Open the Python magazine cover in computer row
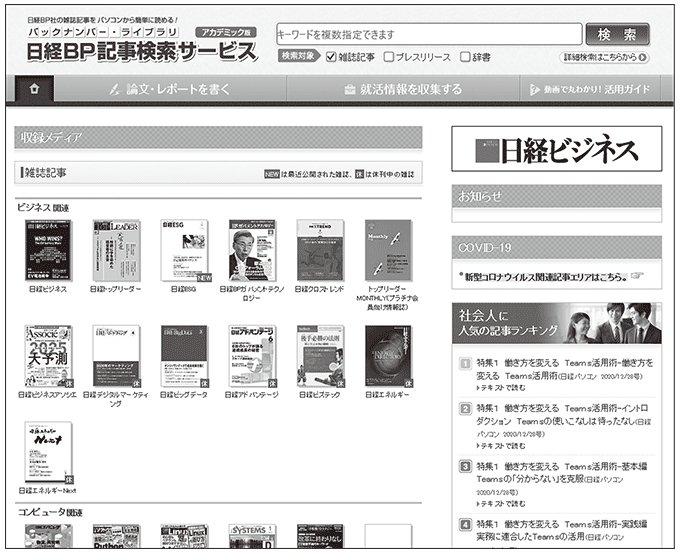Image resolution: width=680 pixels, height=554 pixels. 116,536
